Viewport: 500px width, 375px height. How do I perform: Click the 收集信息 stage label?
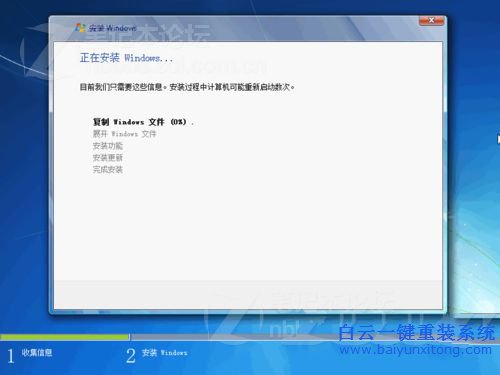[x=37, y=353]
